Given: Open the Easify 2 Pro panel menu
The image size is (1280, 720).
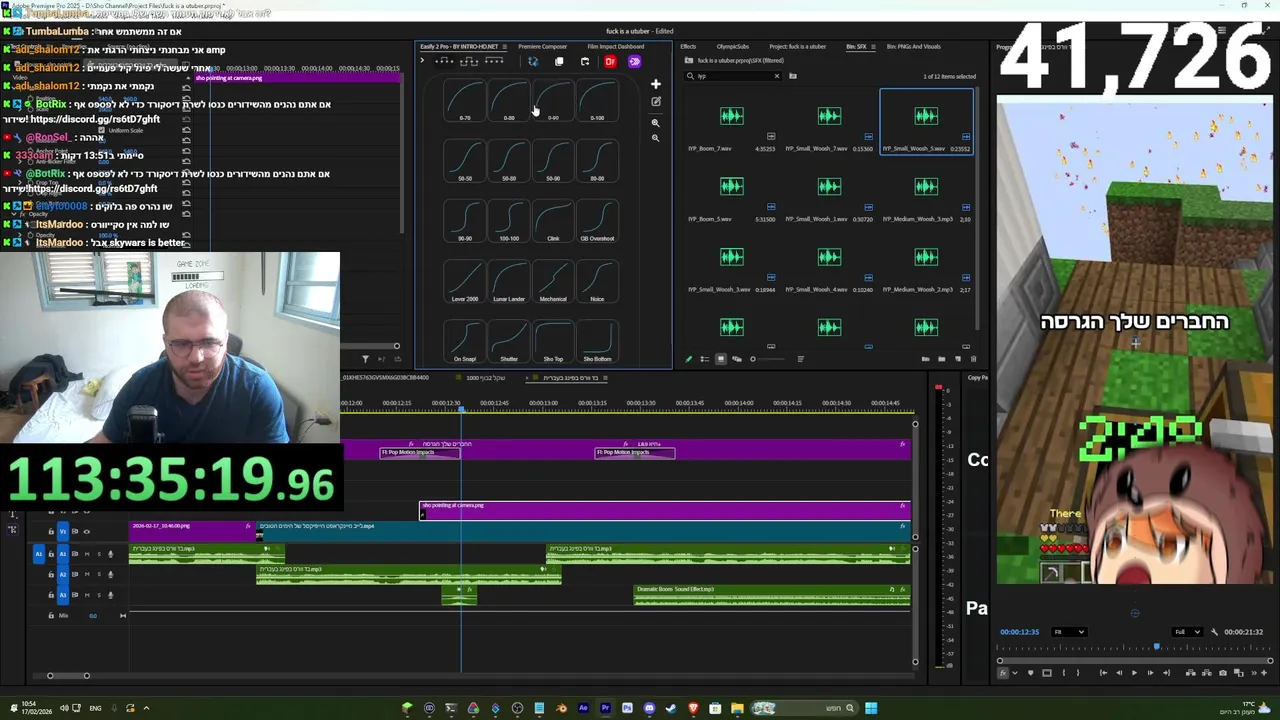Looking at the screenshot, I should click(x=505, y=47).
